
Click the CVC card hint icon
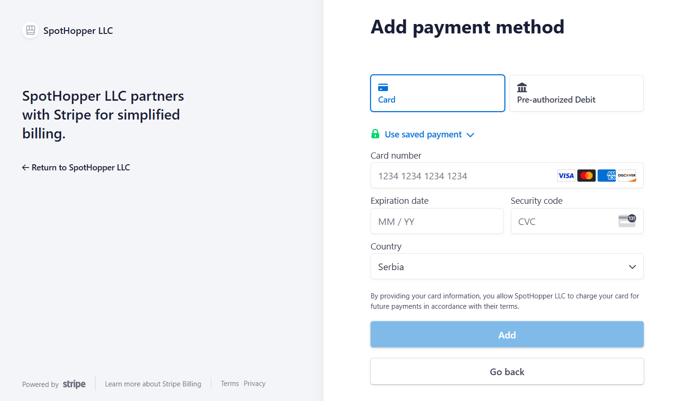tap(627, 220)
